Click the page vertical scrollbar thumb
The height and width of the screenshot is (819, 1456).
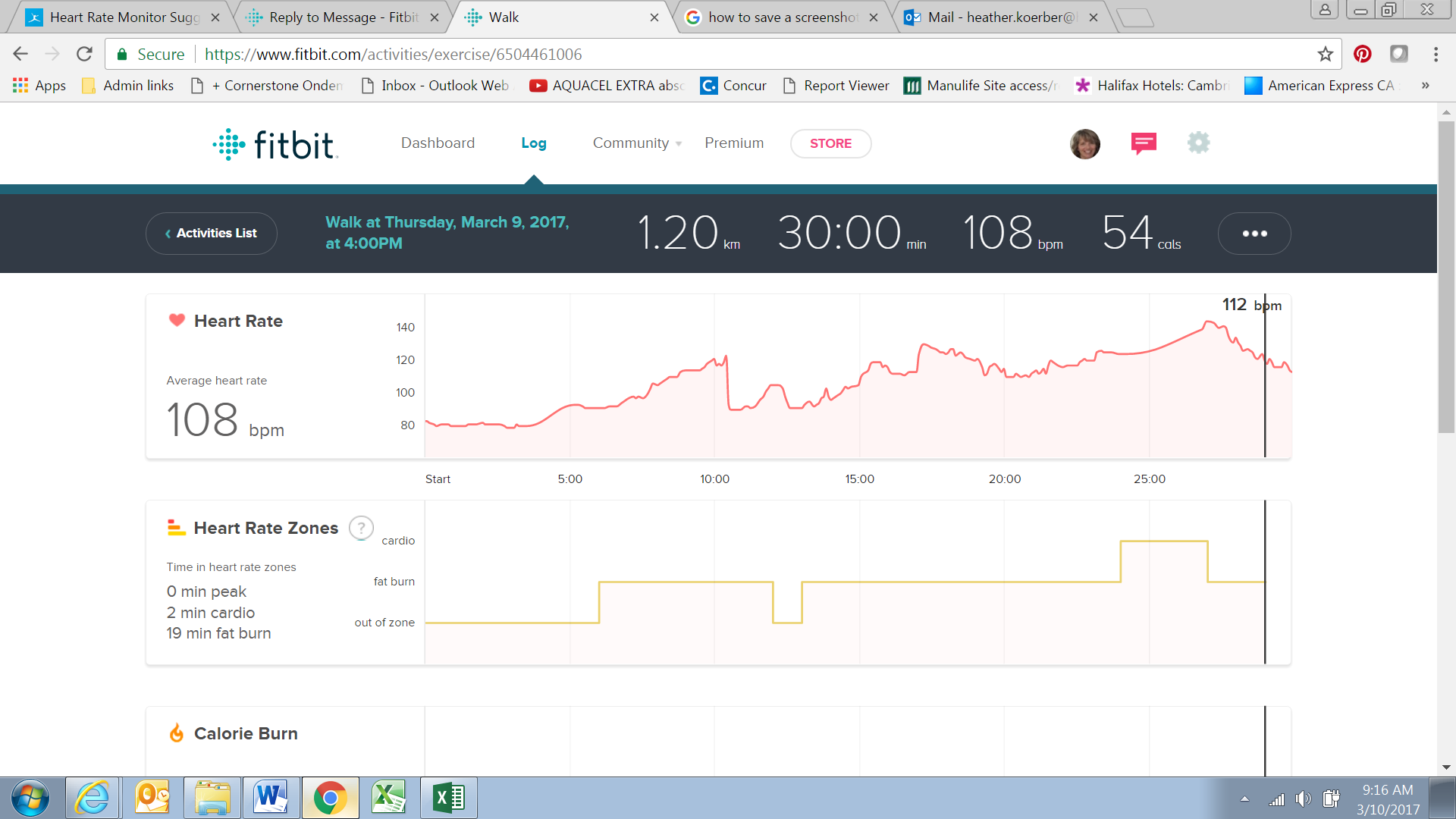(1446, 277)
